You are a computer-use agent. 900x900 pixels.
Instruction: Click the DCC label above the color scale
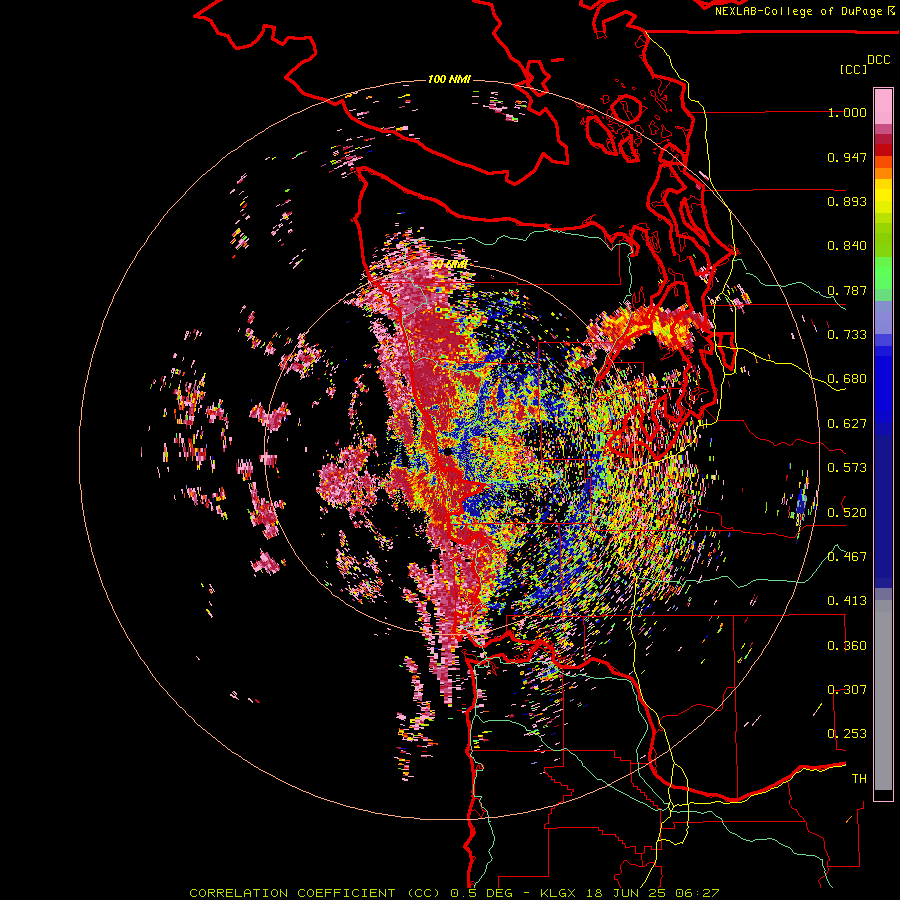point(878,60)
